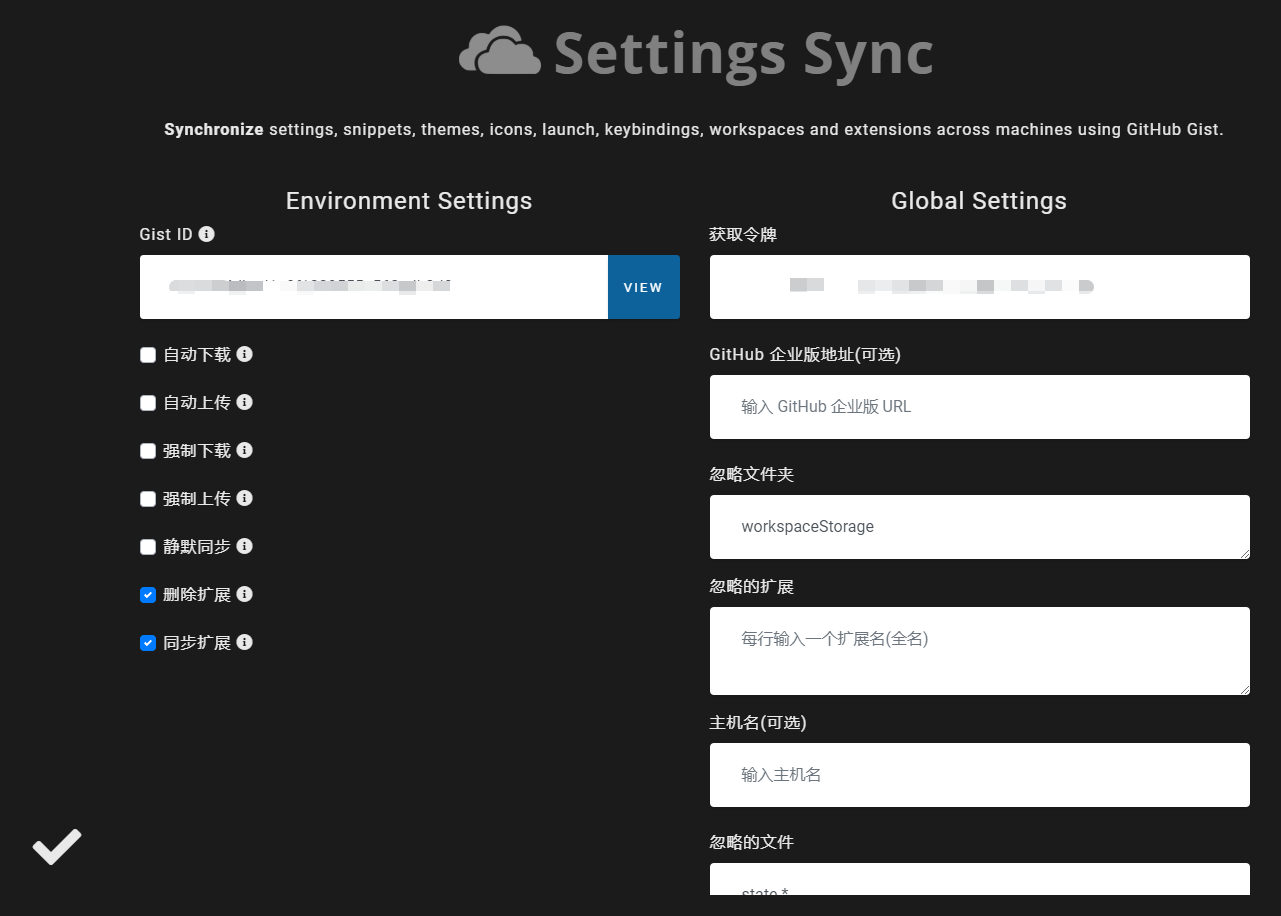Click the 强制下载 info icon
The width and height of the screenshot is (1281, 916).
(243, 450)
